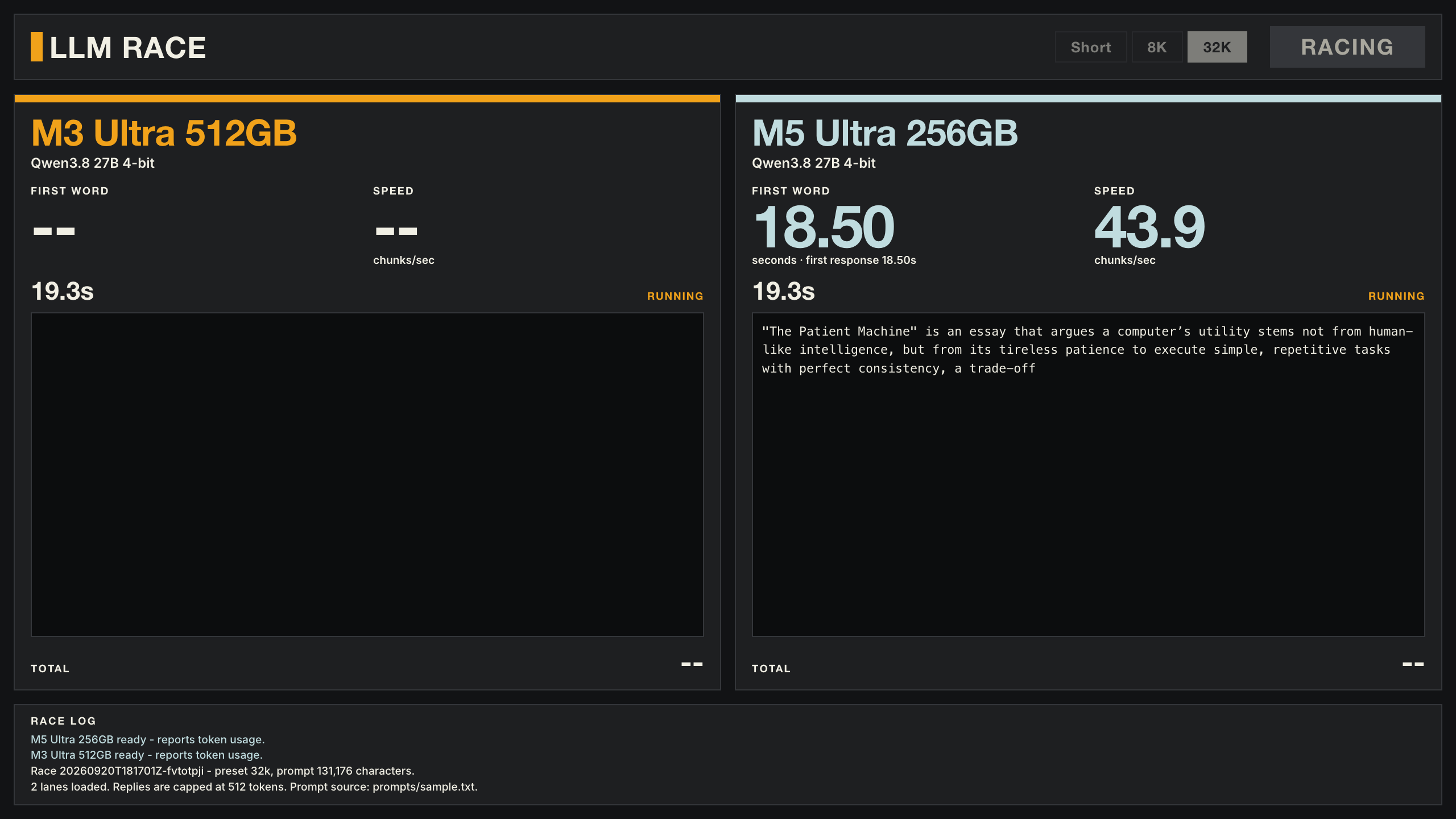Click the M5 Ultra TOTAL label

(x=771, y=669)
